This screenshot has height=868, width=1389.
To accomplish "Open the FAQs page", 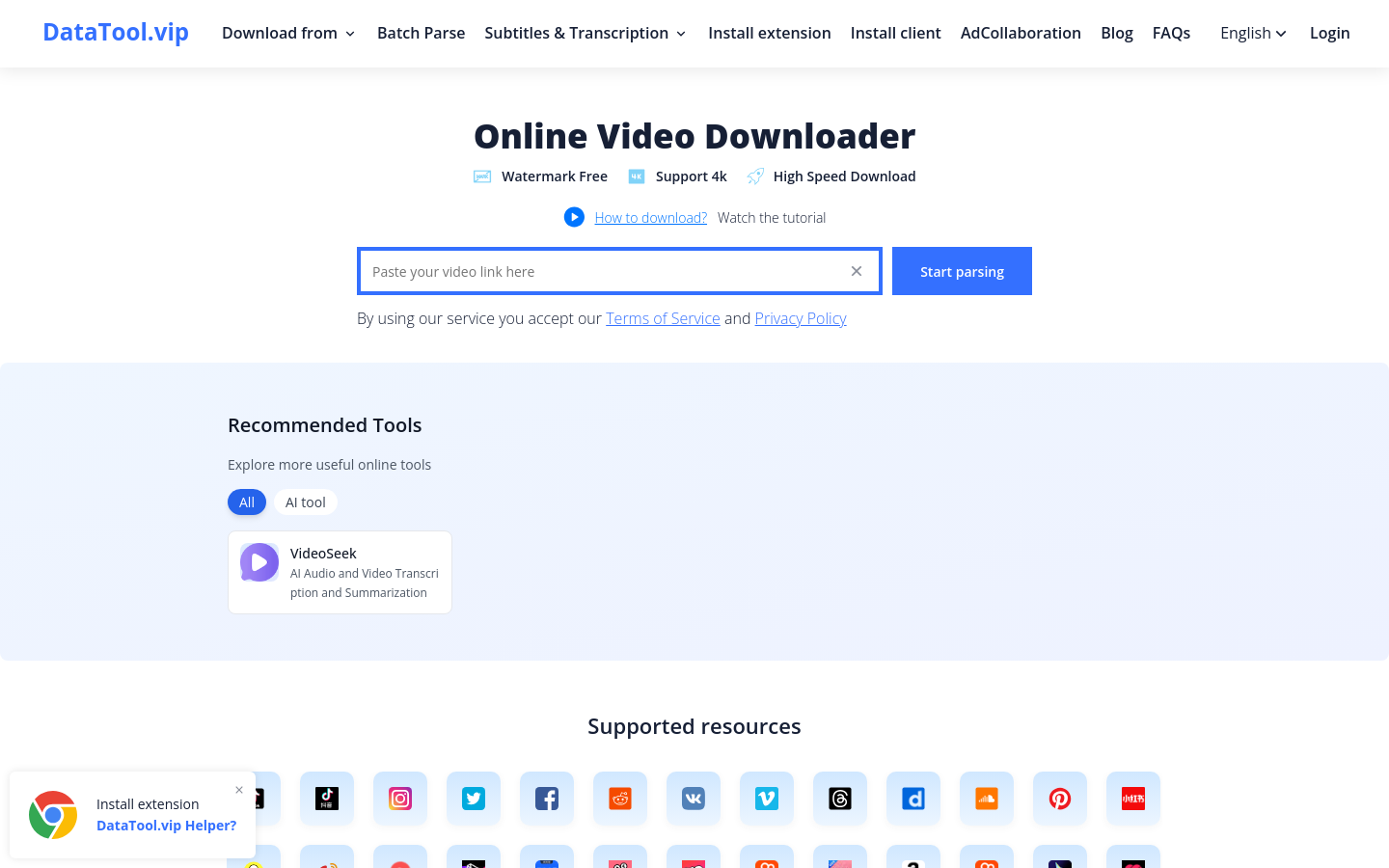I will pyautogui.click(x=1171, y=33).
